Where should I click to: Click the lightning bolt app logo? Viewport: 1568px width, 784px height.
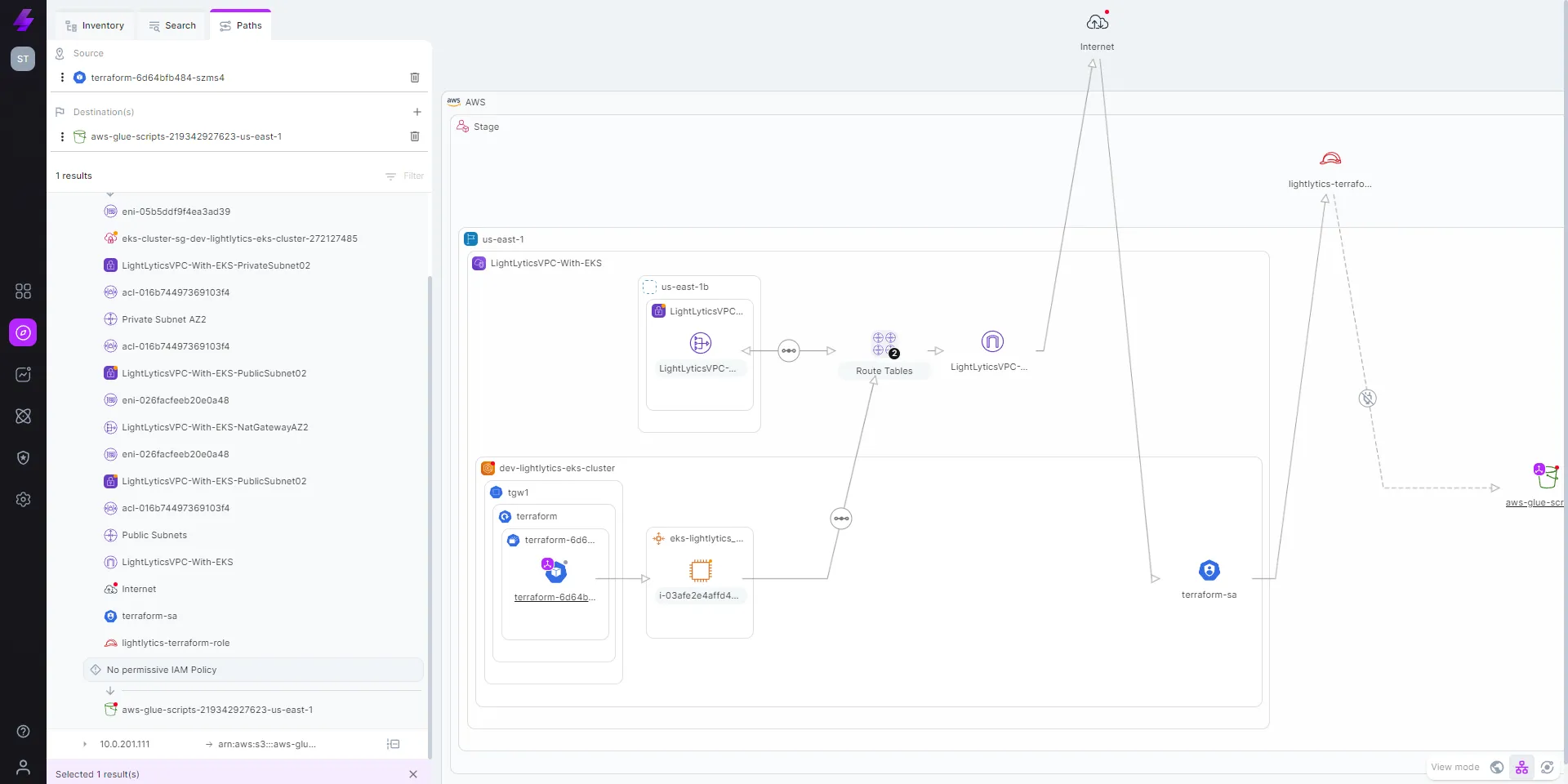[23, 20]
